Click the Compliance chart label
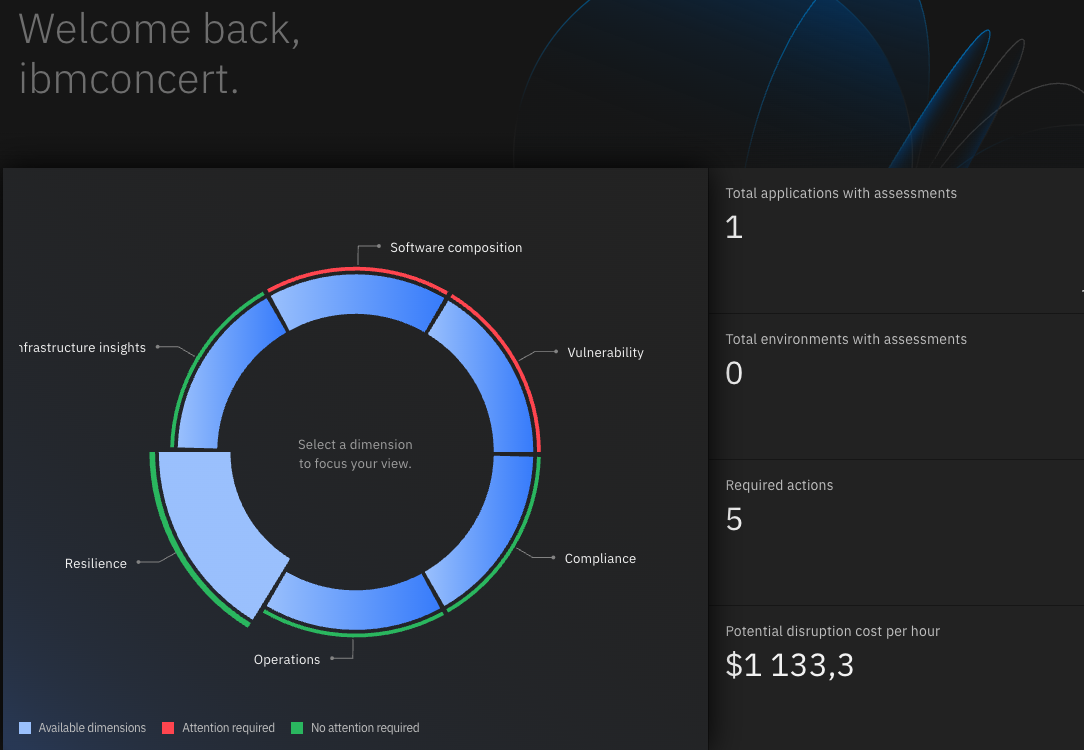This screenshot has height=750, width=1084. pyautogui.click(x=600, y=559)
